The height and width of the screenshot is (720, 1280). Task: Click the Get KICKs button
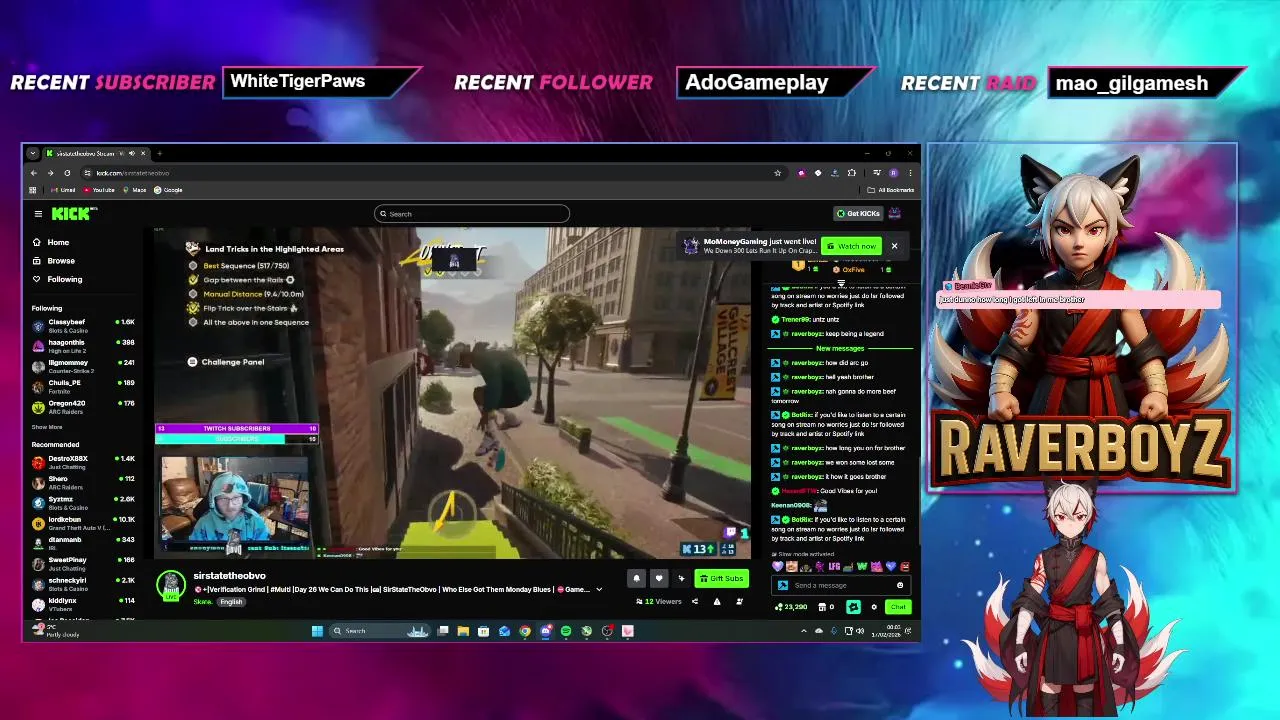pyautogui.click(x=859, y=213)
